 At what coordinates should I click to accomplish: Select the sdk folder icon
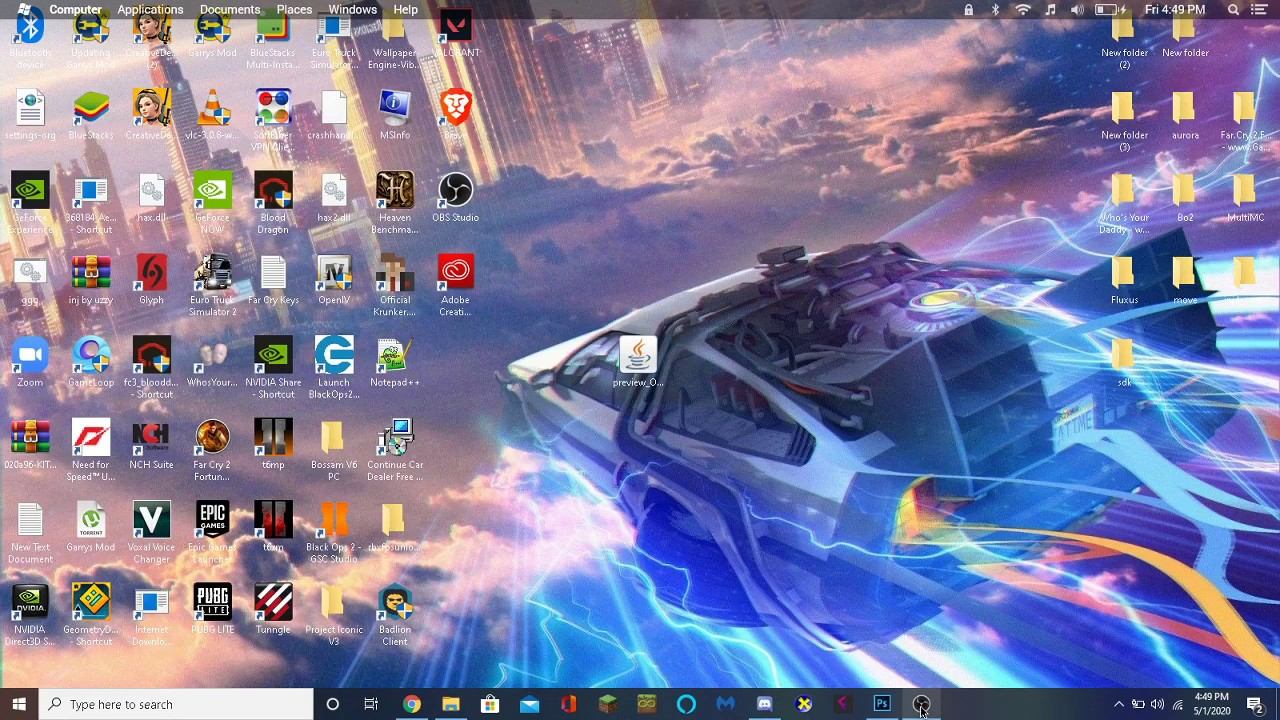coord(1124,355)
